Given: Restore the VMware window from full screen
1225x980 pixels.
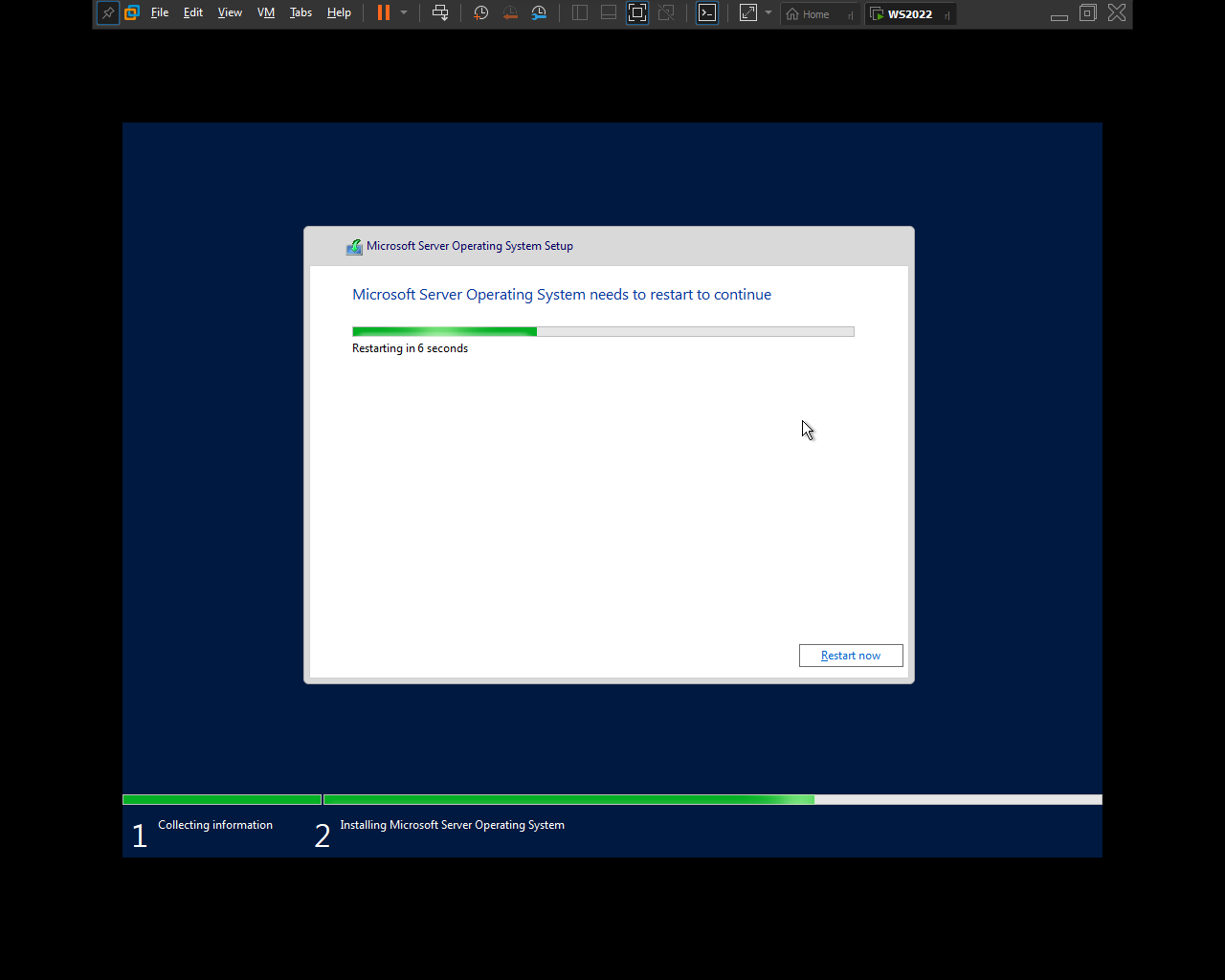Looking at the screenshot, I should (x=1088, y=13).
